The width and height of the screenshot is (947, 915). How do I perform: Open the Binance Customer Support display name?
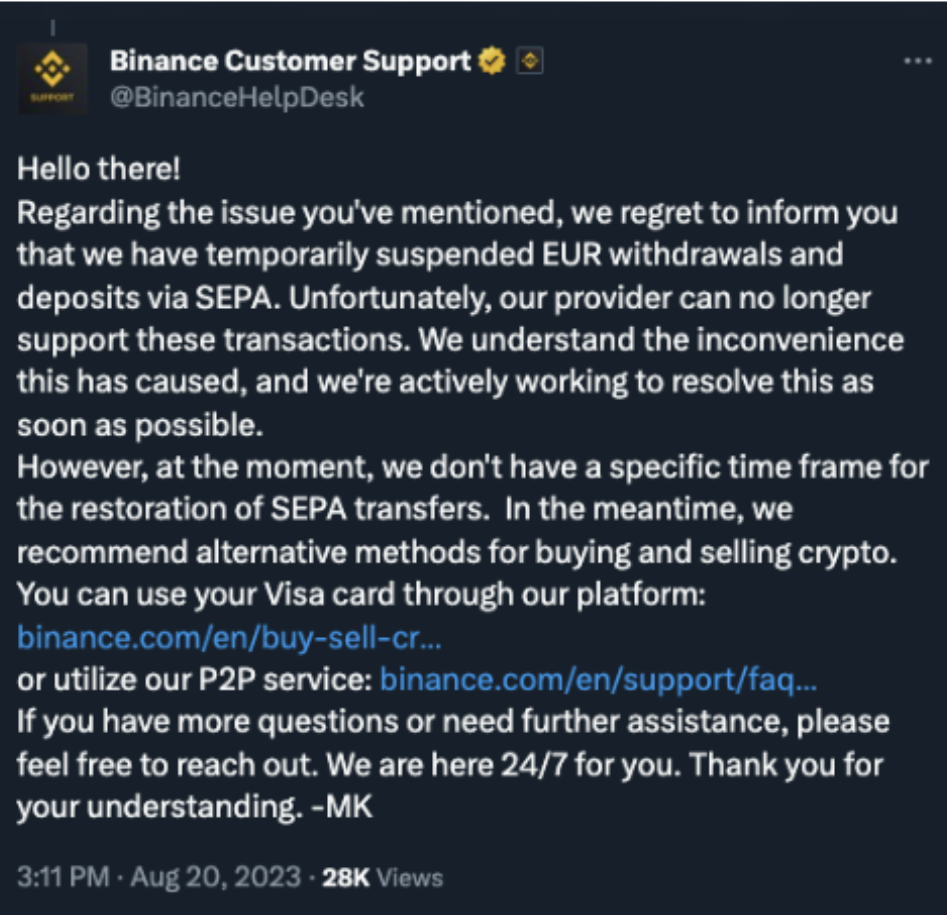[290, 61]
